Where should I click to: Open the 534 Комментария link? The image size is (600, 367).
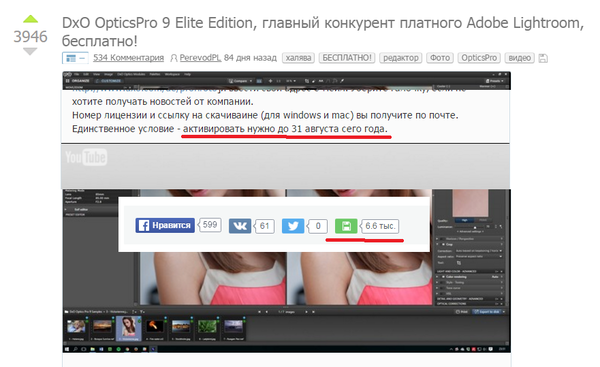coord(128,58)
